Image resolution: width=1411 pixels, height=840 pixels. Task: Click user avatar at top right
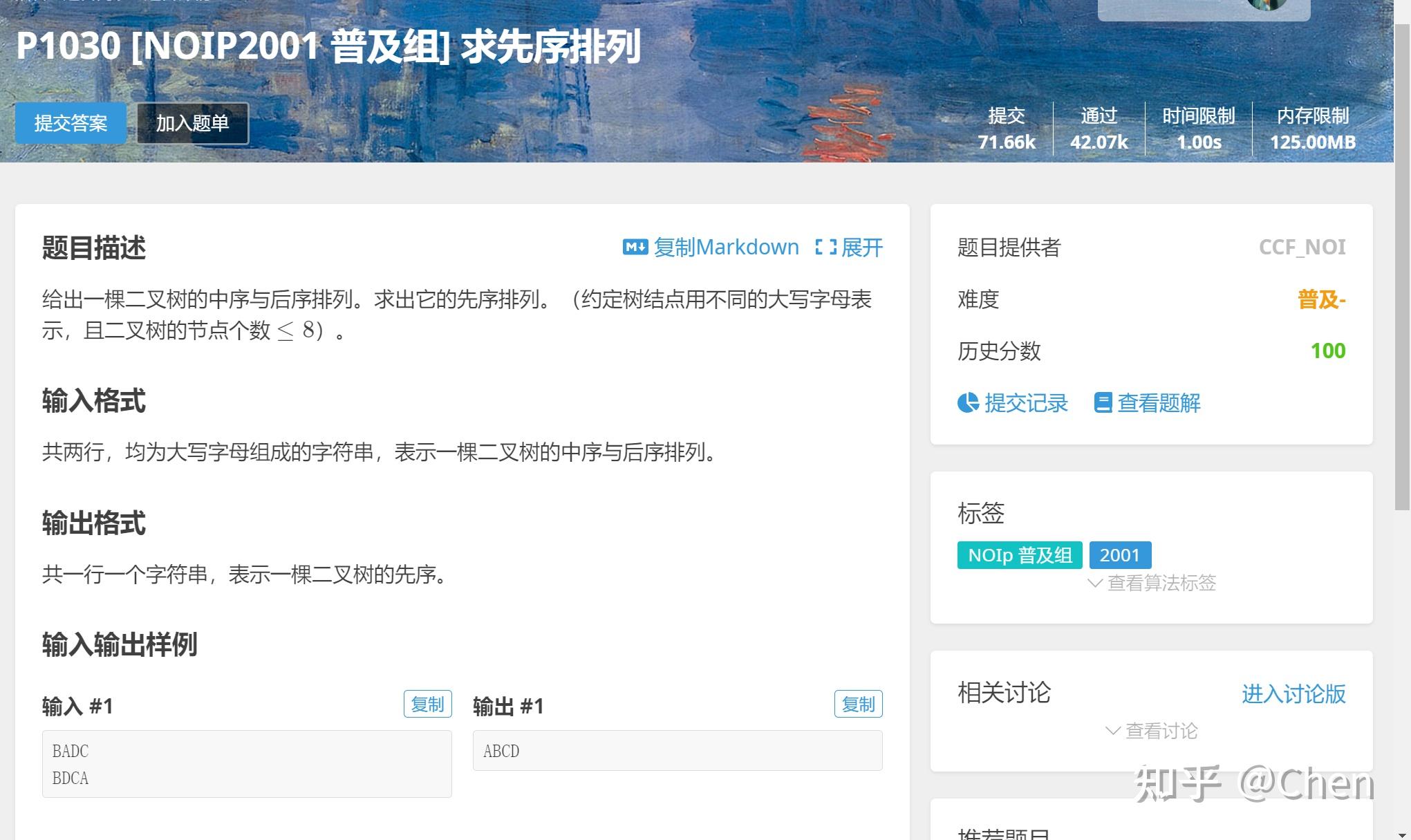point(1267,3)
